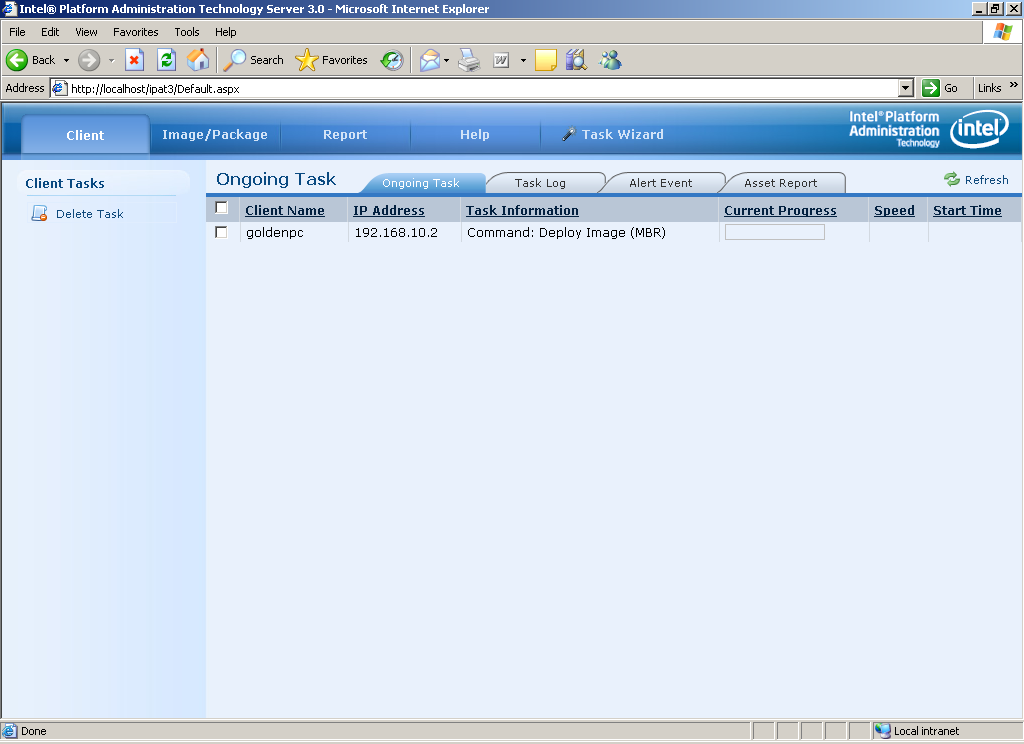The height and width of the screenshot is (744, 1024).
Task: Toggle the select-all checkbox in table header
Action: [x=221, y=208]
